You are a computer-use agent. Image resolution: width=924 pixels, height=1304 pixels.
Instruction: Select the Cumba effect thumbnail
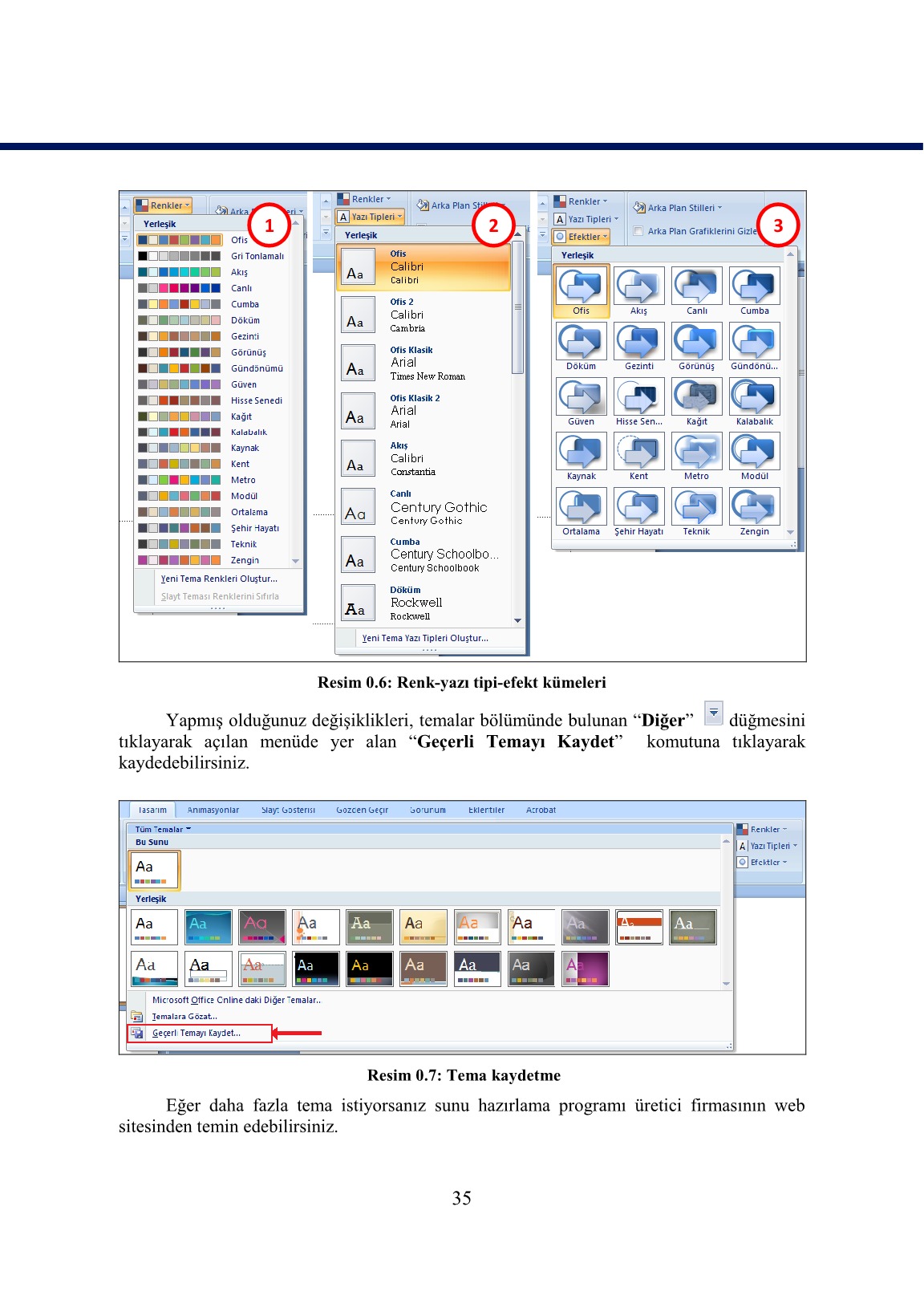pos(755,286)
